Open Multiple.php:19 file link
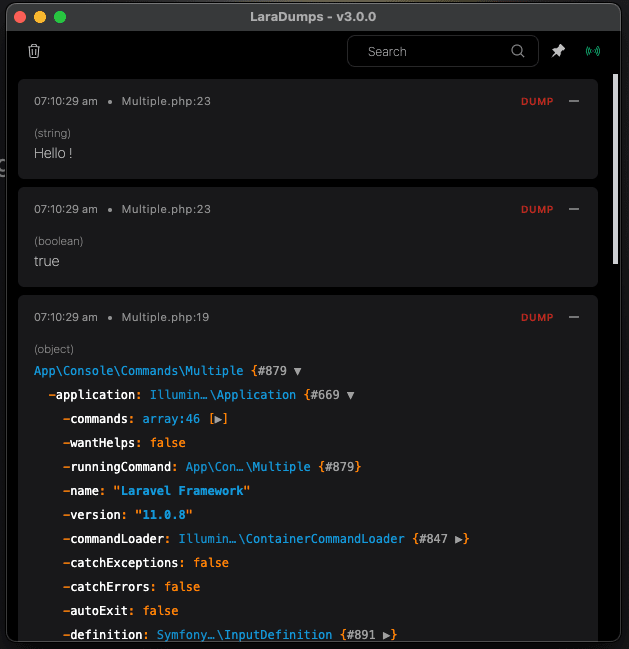 pyautogui.click(x=166, y=317)
